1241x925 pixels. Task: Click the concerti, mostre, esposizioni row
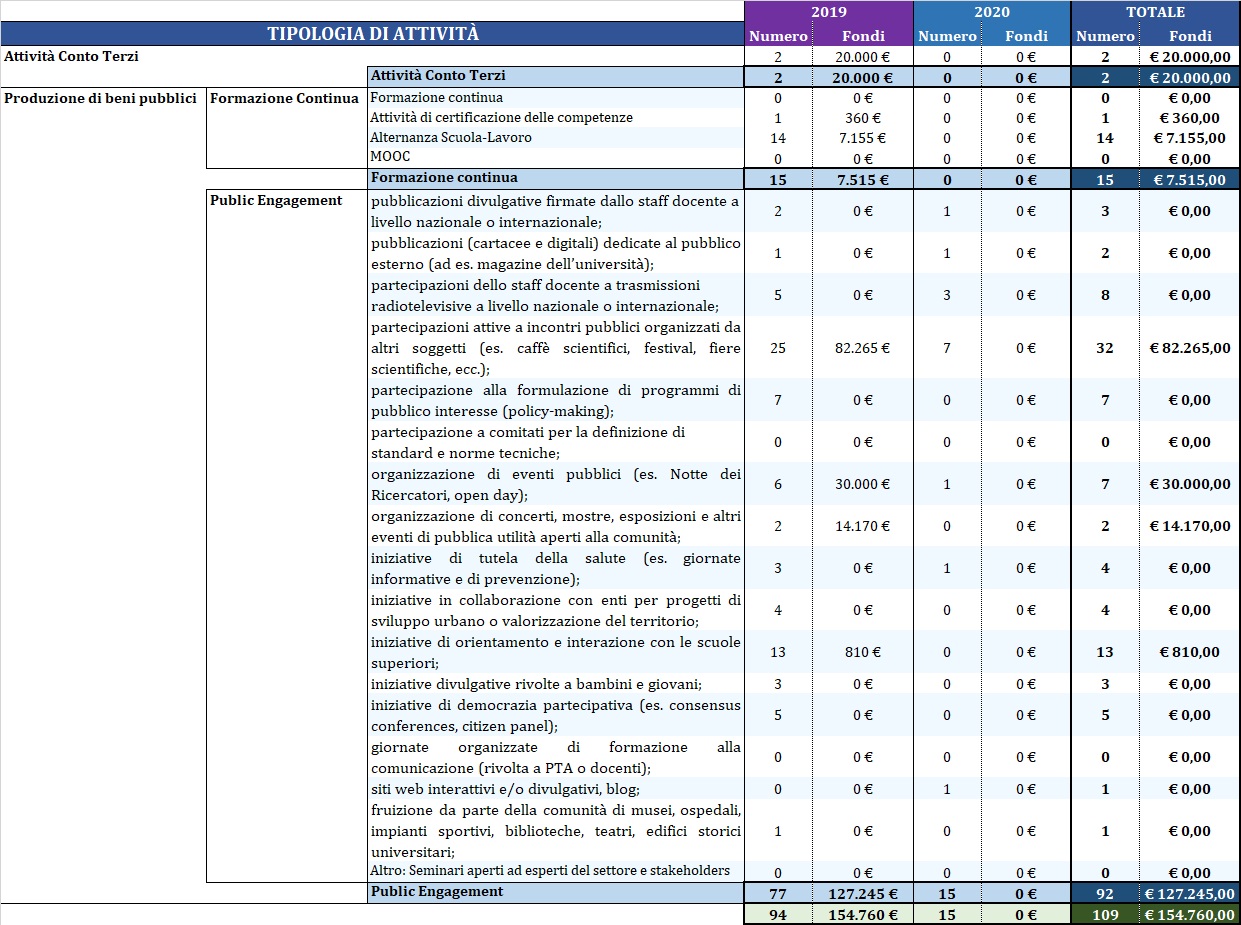tap(555, 526)
